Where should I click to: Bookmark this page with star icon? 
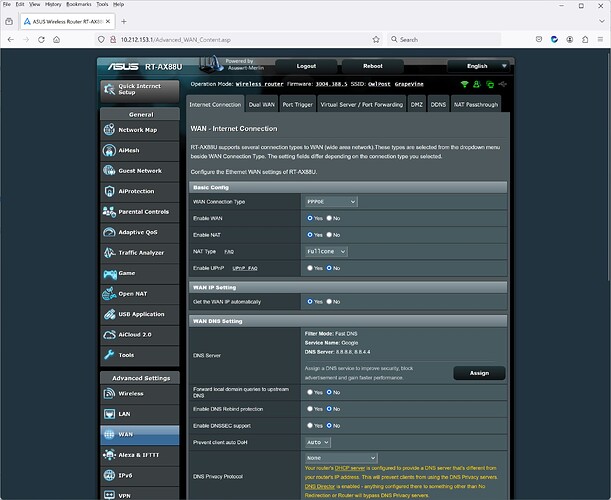pyautogui.click(x=376, y=40)
